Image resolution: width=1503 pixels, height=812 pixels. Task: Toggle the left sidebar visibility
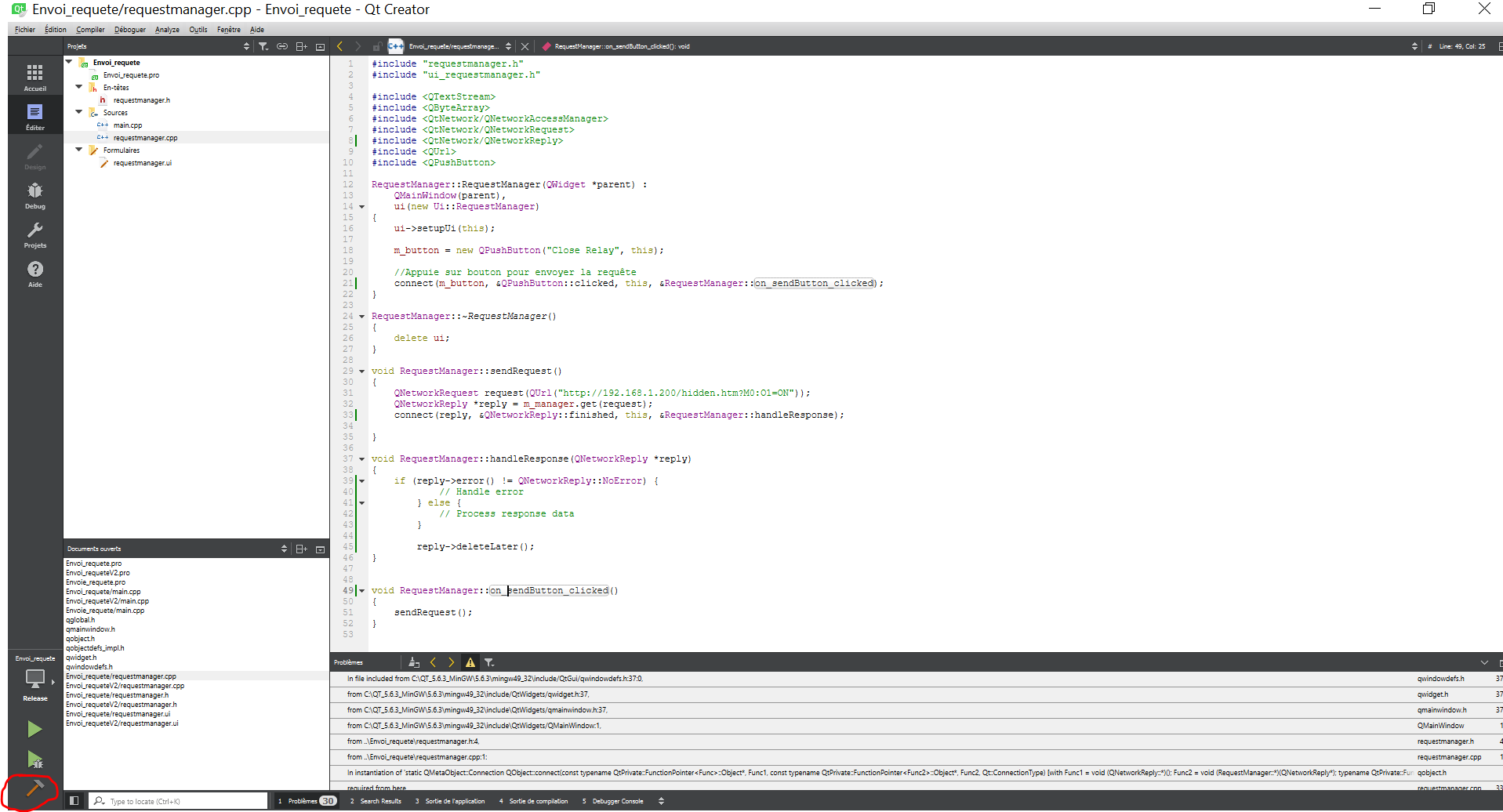[x=74, y=800]
